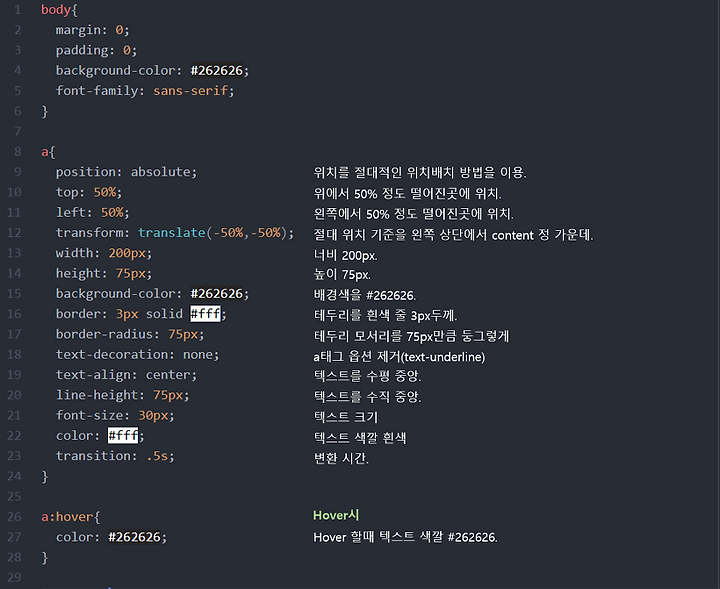Viewport: 720px width, 589px height.
Task: Click the 'a:hover{' selector text
Action: pyautogui.click(x=71, y=517)
